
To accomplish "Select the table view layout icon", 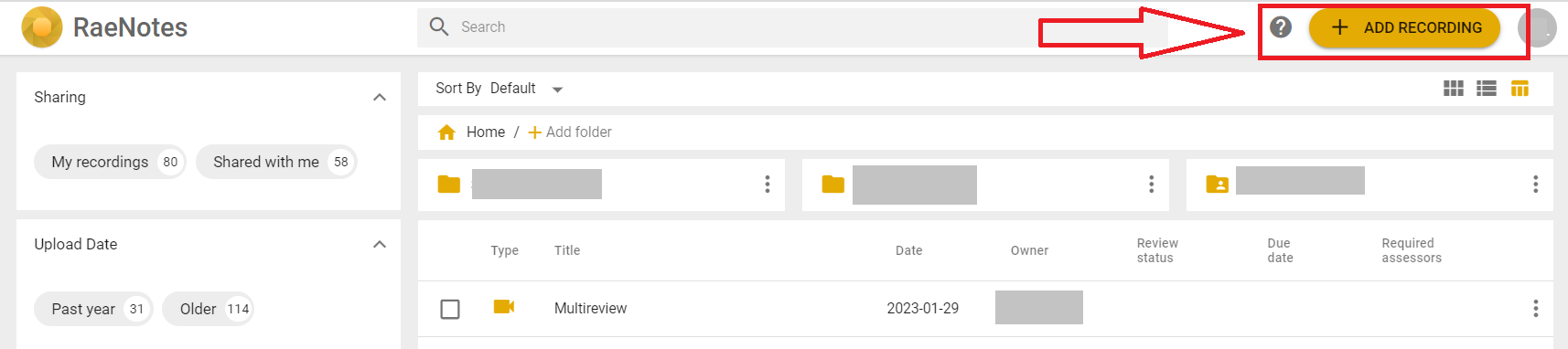I will [1520, 89].
